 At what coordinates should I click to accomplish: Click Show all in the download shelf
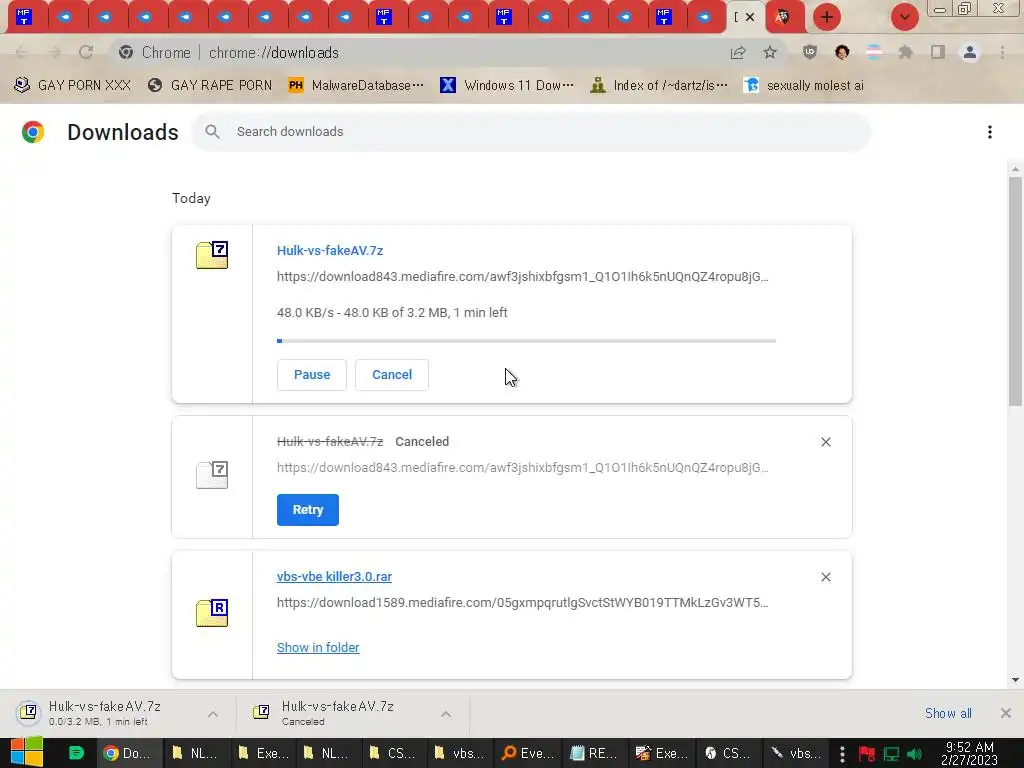(948, 713)
